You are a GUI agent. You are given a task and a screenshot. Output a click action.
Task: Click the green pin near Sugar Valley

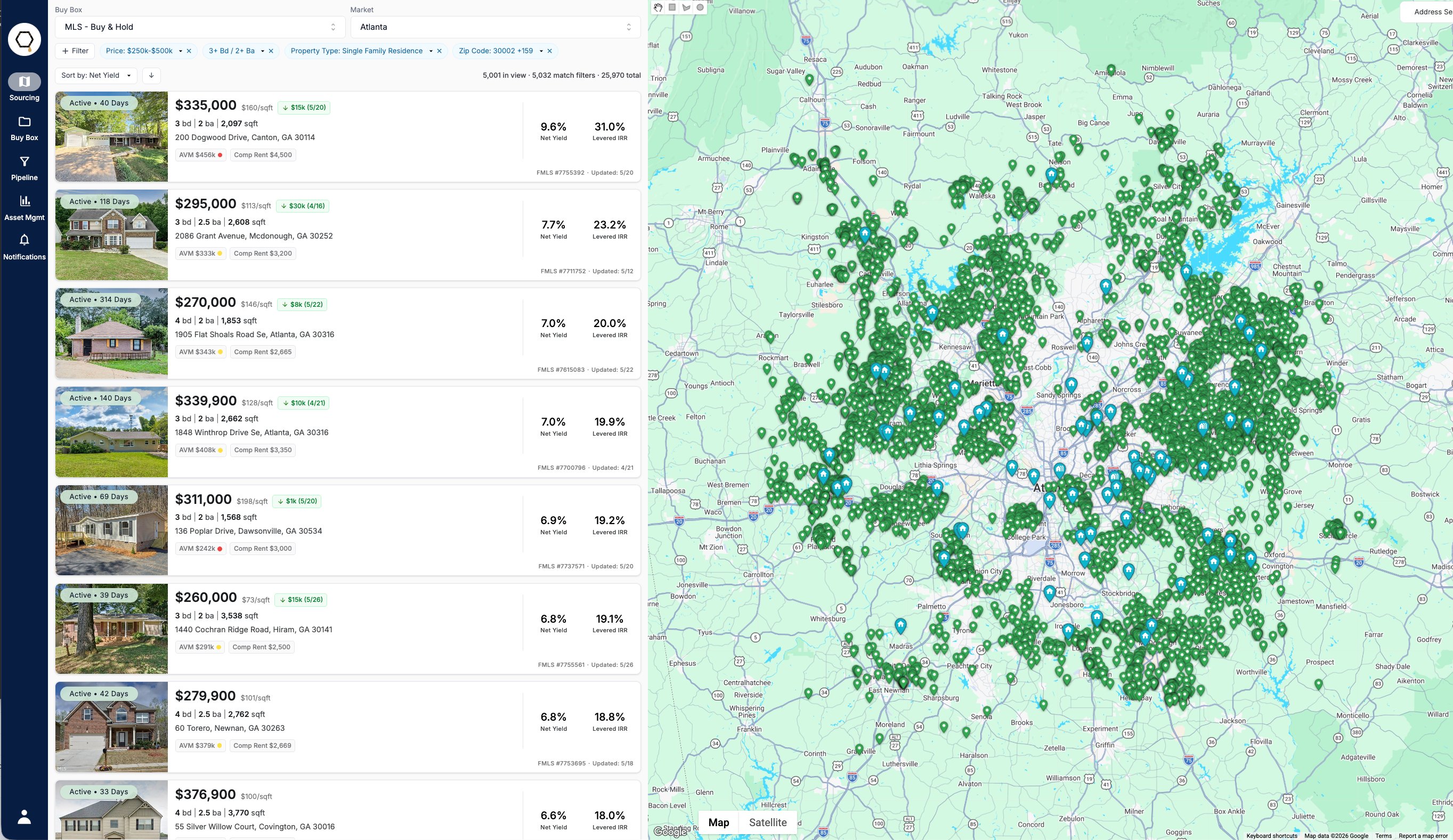tap(809, 79)
